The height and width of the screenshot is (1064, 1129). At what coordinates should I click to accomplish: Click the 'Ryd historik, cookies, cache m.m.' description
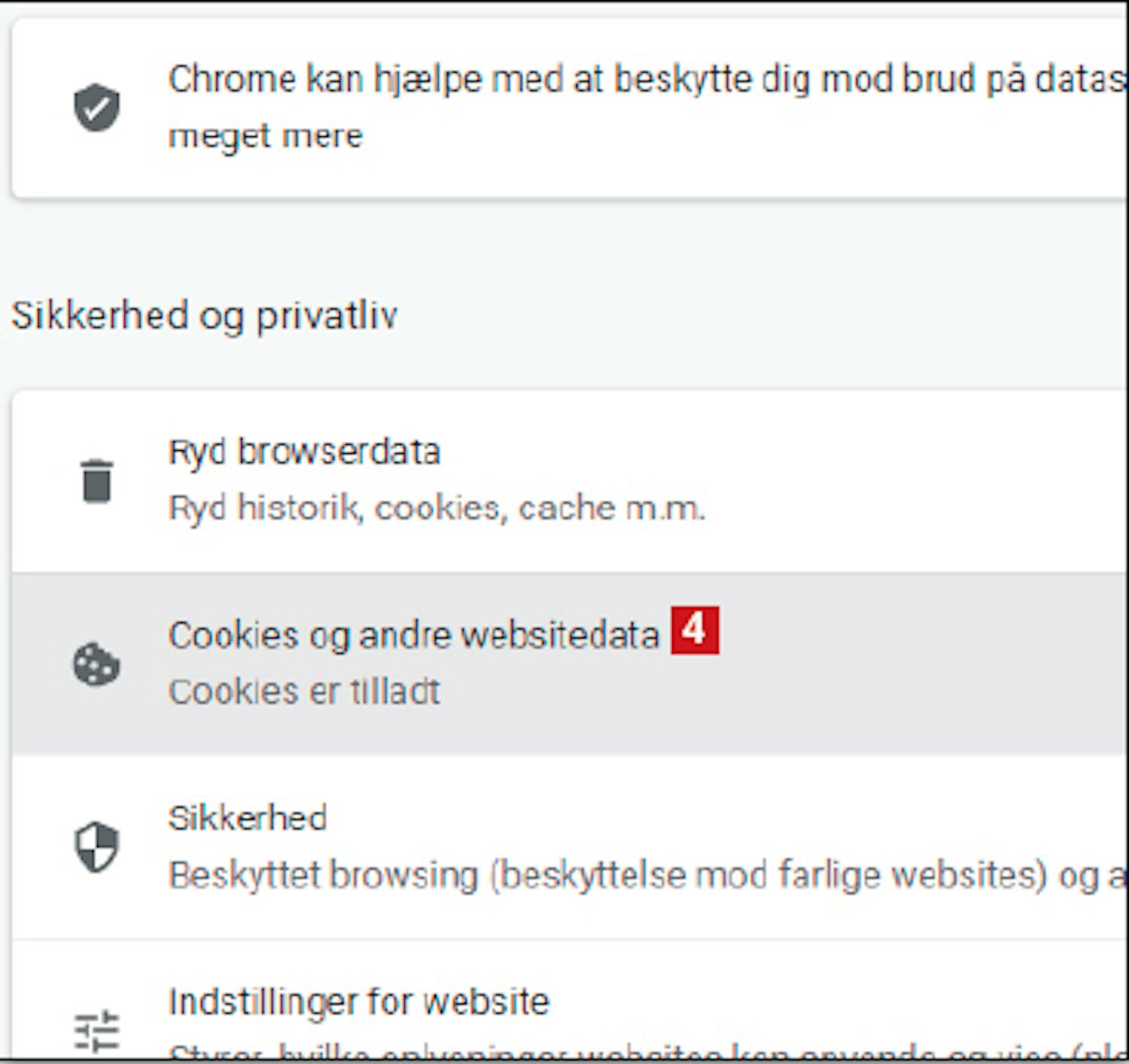tap(437, 509)
